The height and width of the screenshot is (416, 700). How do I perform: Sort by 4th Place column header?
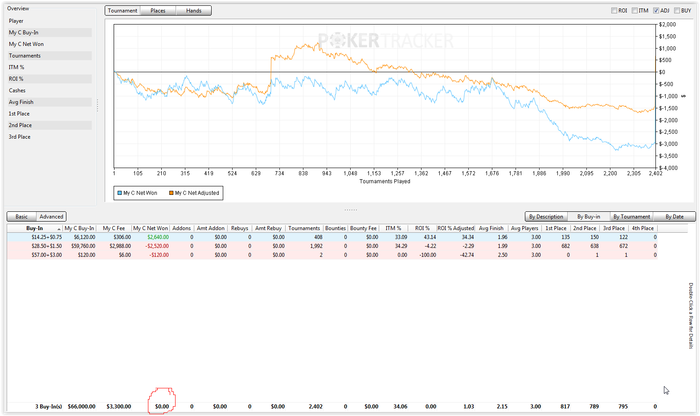(x=642, y=228)
